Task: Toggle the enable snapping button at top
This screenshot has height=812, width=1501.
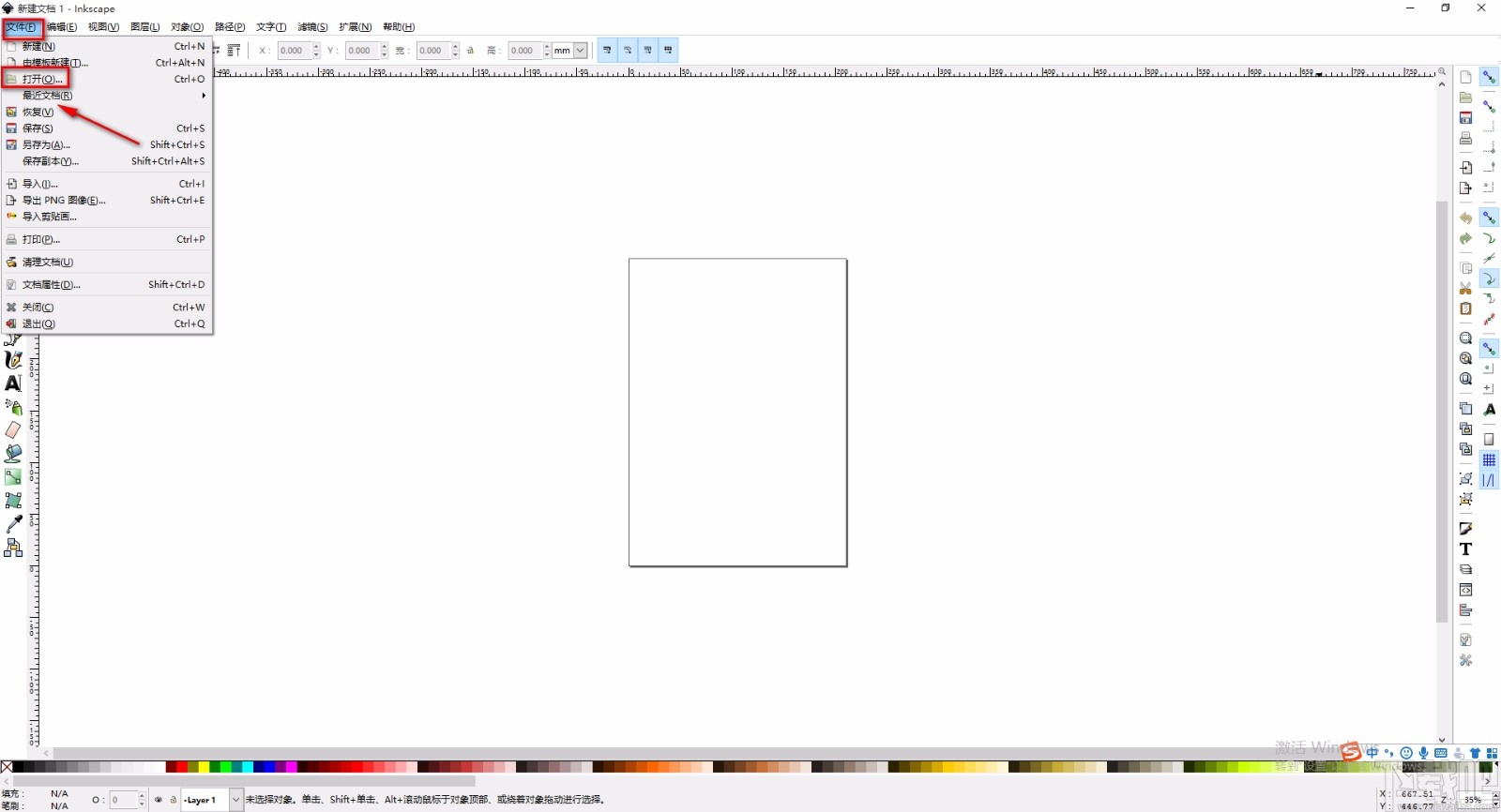Action: pos(1489,77)
